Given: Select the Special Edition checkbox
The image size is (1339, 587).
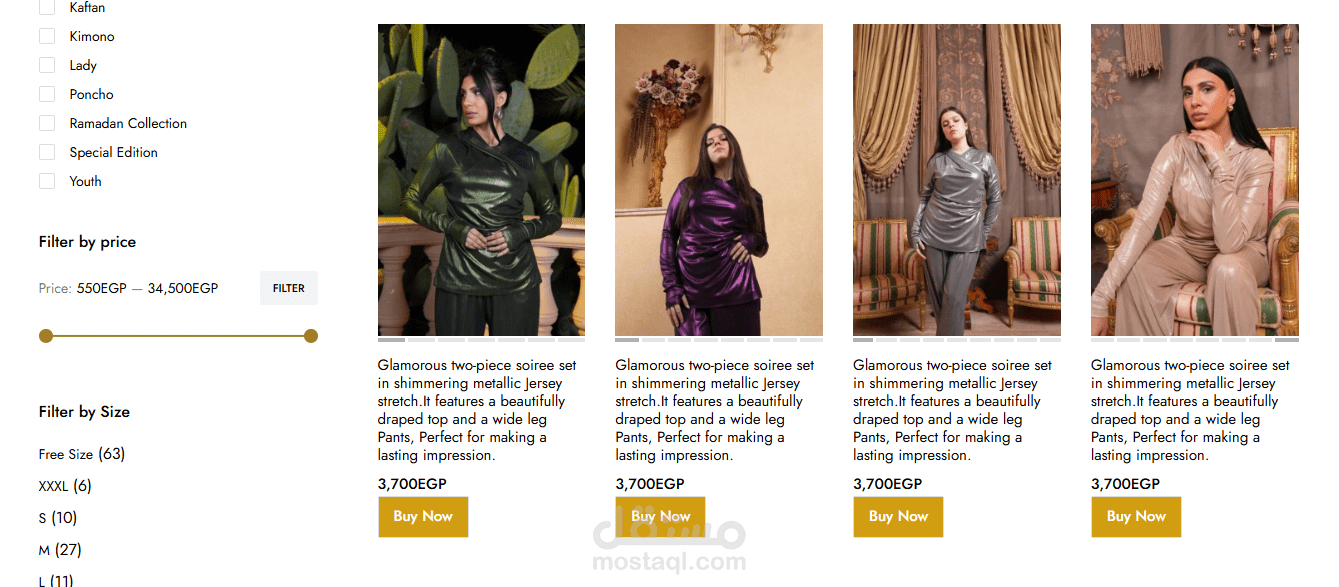Looking at the screenshot, I should [47, 152].
